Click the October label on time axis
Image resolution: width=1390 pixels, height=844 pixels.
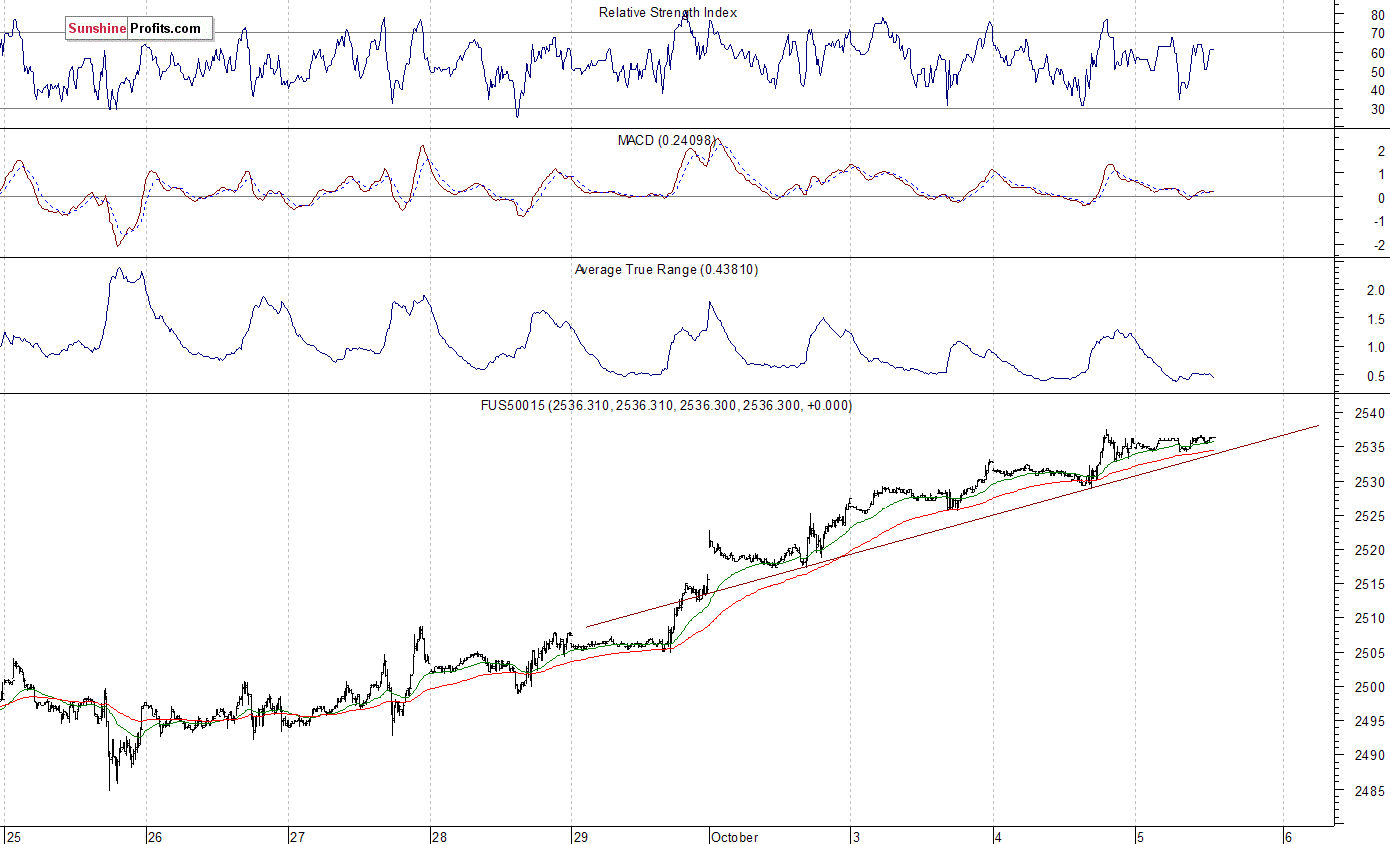point(736,836)
